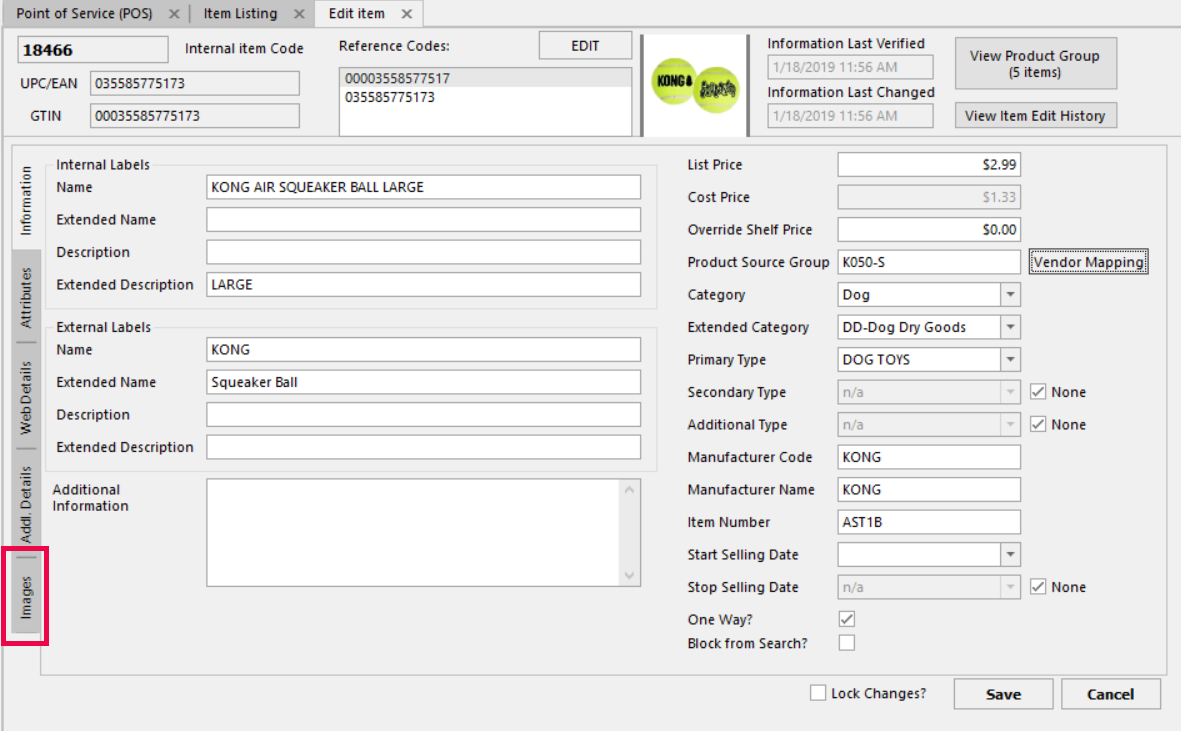
Task: Click the Internal Labels Name field
Action: [423, 187]
